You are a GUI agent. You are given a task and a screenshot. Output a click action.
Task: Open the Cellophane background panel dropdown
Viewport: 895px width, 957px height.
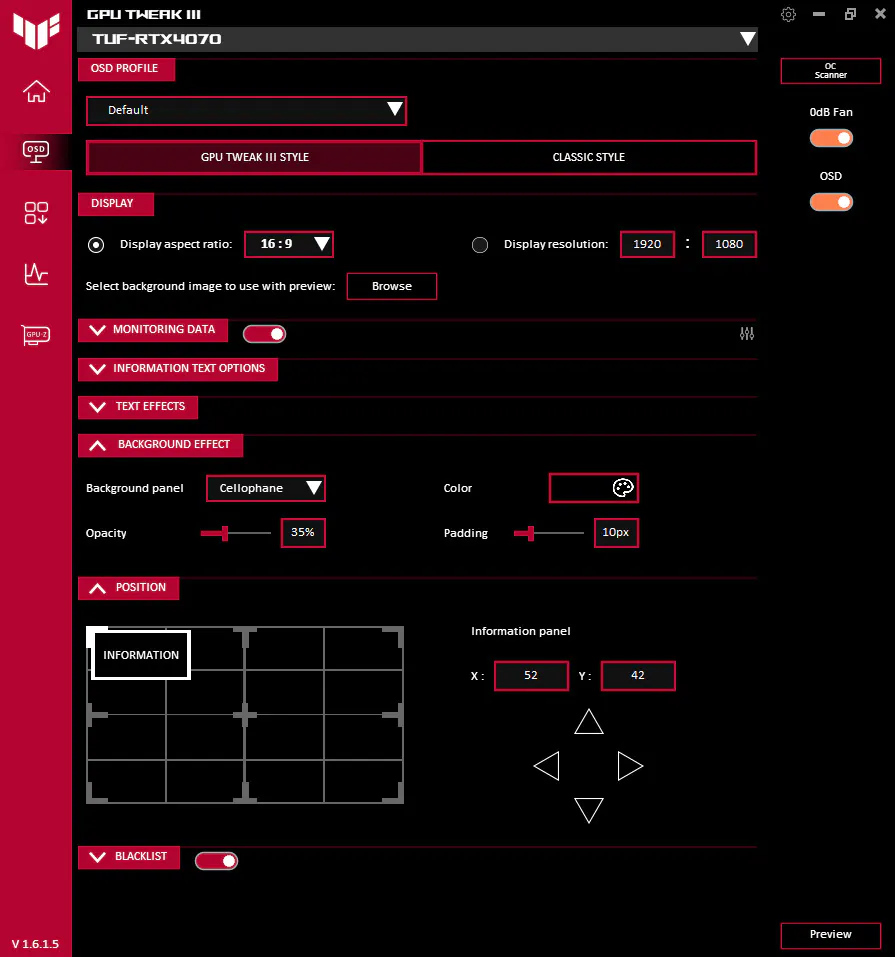click(266, 488)
